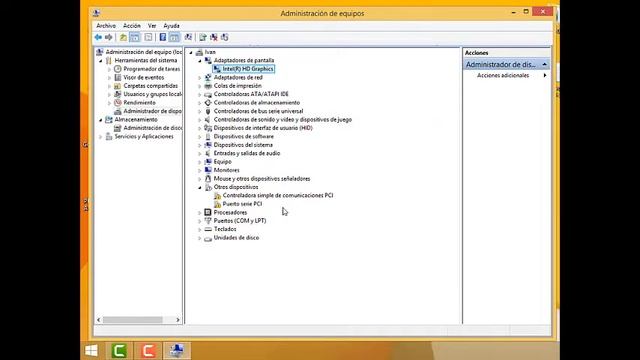The width and height of the screenshot is (640, 360).
Task: Click left tree horizontal scrollbar left arrow
Action: click(98, 320)
